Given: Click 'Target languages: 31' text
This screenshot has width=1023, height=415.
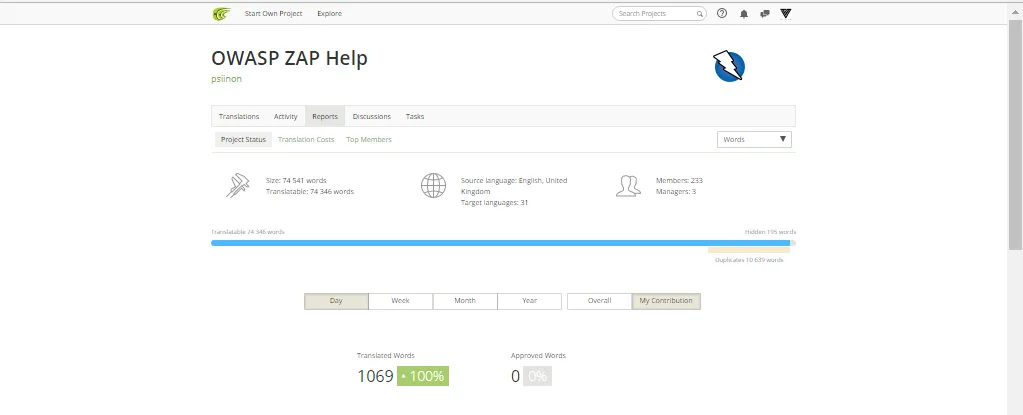Looking at the screenshot, I should [495, 203].
